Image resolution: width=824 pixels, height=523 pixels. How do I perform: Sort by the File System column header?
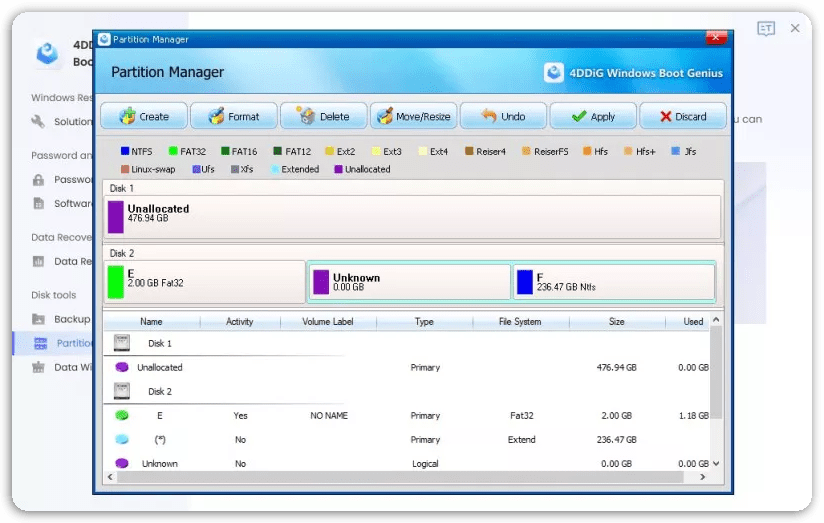(520, 322)
